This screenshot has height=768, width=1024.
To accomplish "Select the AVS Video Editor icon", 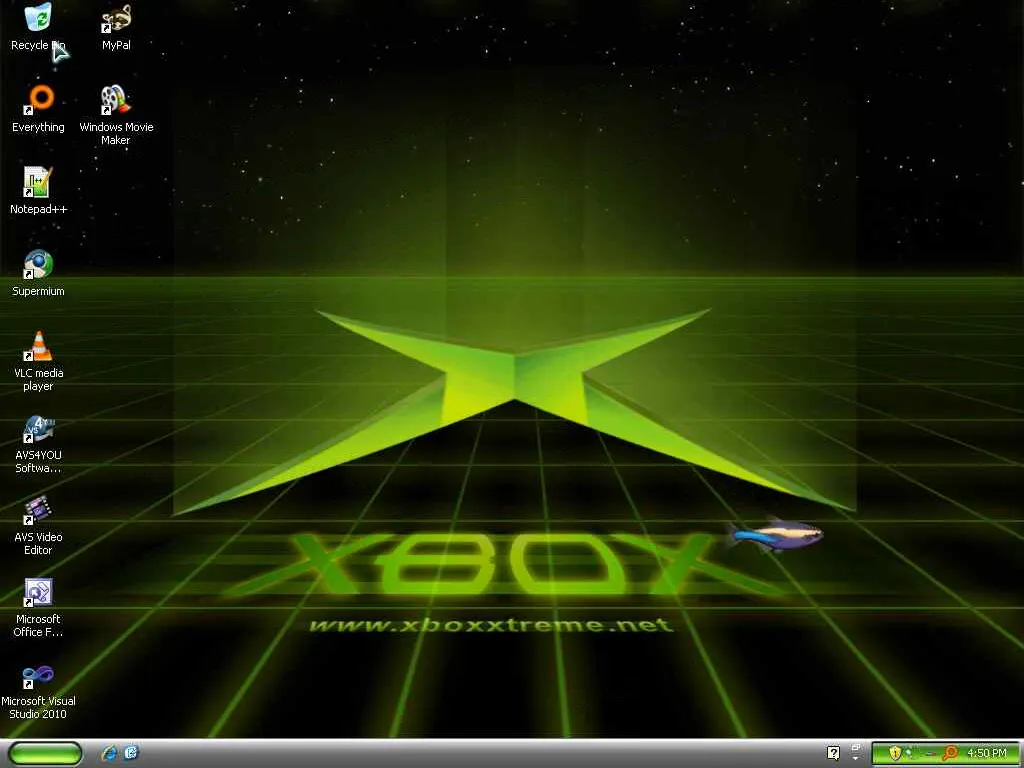I will [38, 525].
